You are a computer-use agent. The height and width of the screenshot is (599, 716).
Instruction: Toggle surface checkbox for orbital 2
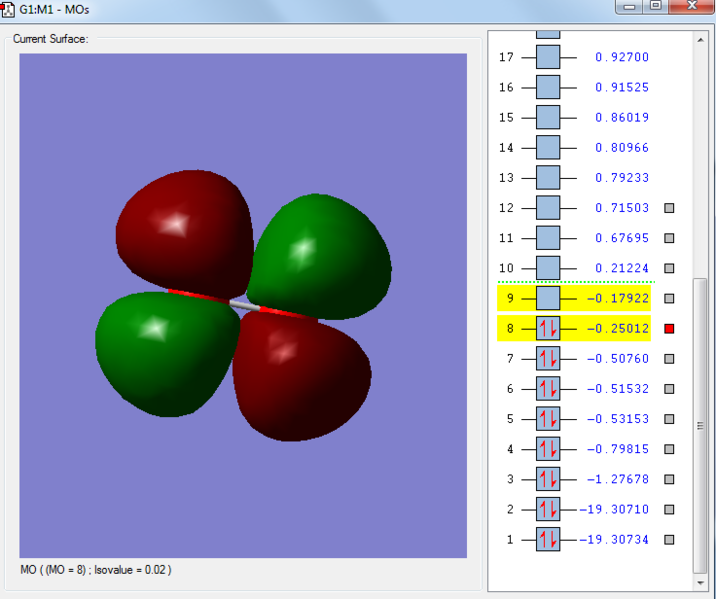[x=669, y=510]
